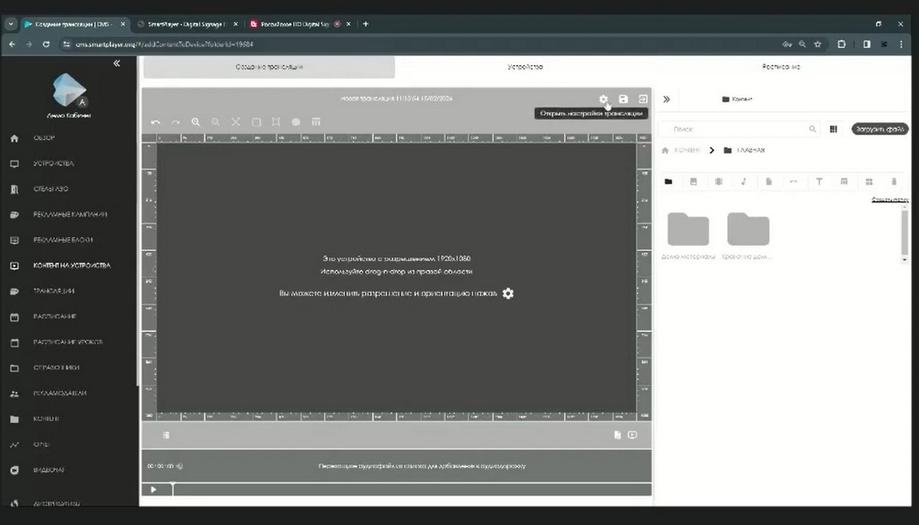Image resolution: width=919 pixels, height=525 pixels.
Task: Switch to the Устройства tab
Action: (x=525, y=67)
